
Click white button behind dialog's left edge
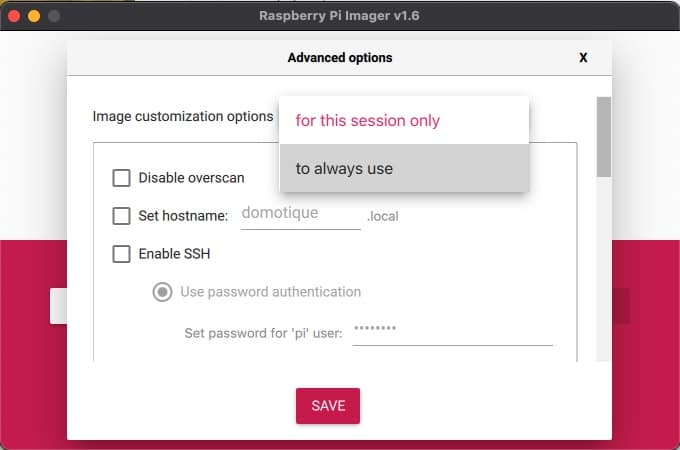coord(59,306)
